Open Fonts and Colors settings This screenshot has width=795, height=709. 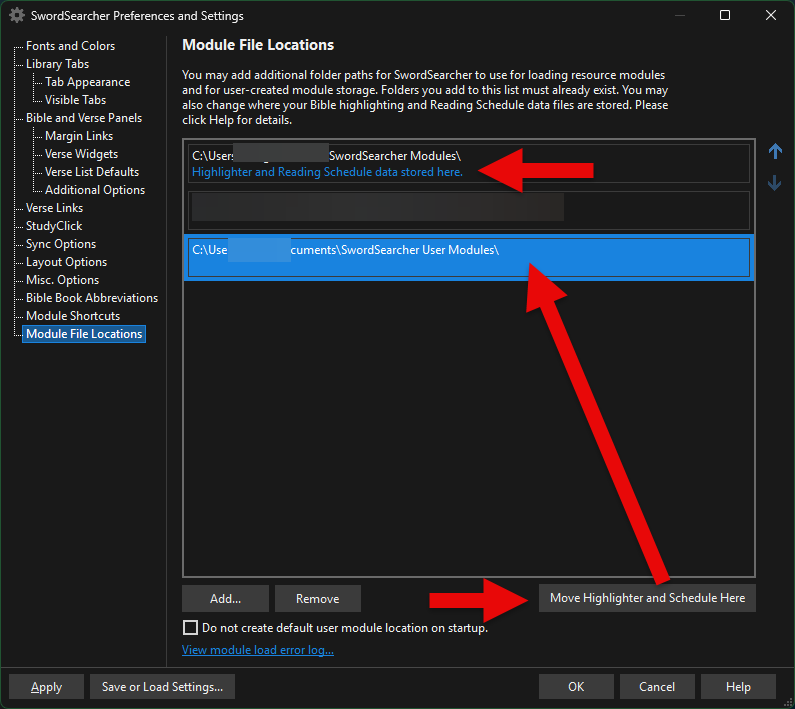[x=70, y=46]
